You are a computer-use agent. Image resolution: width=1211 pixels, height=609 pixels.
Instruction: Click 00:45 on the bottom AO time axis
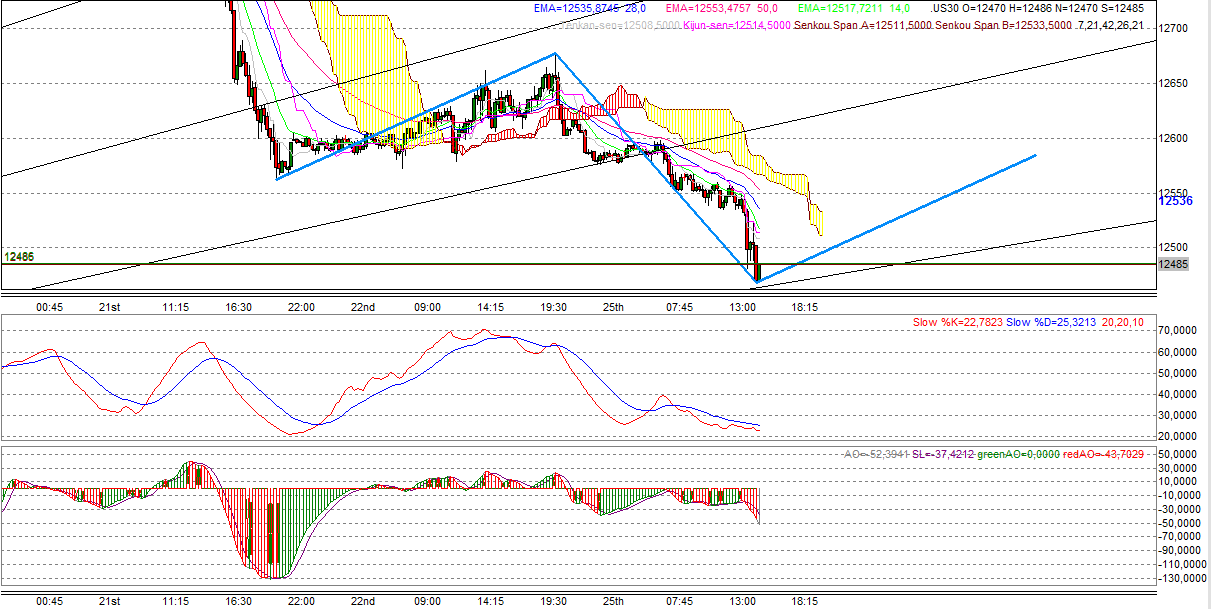tap(49, 601)
